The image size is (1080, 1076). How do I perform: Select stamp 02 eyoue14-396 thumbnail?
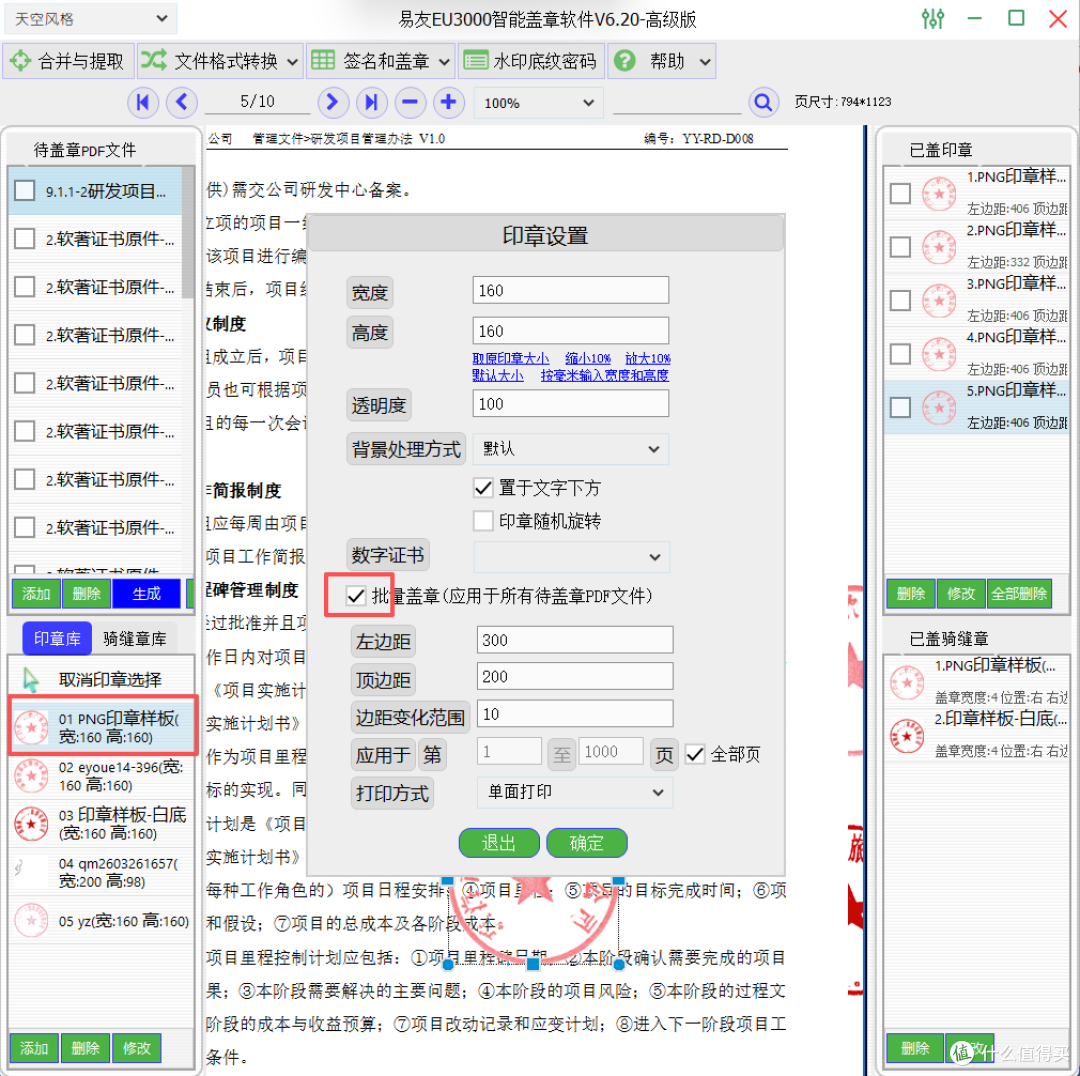[x=32, y=776]
